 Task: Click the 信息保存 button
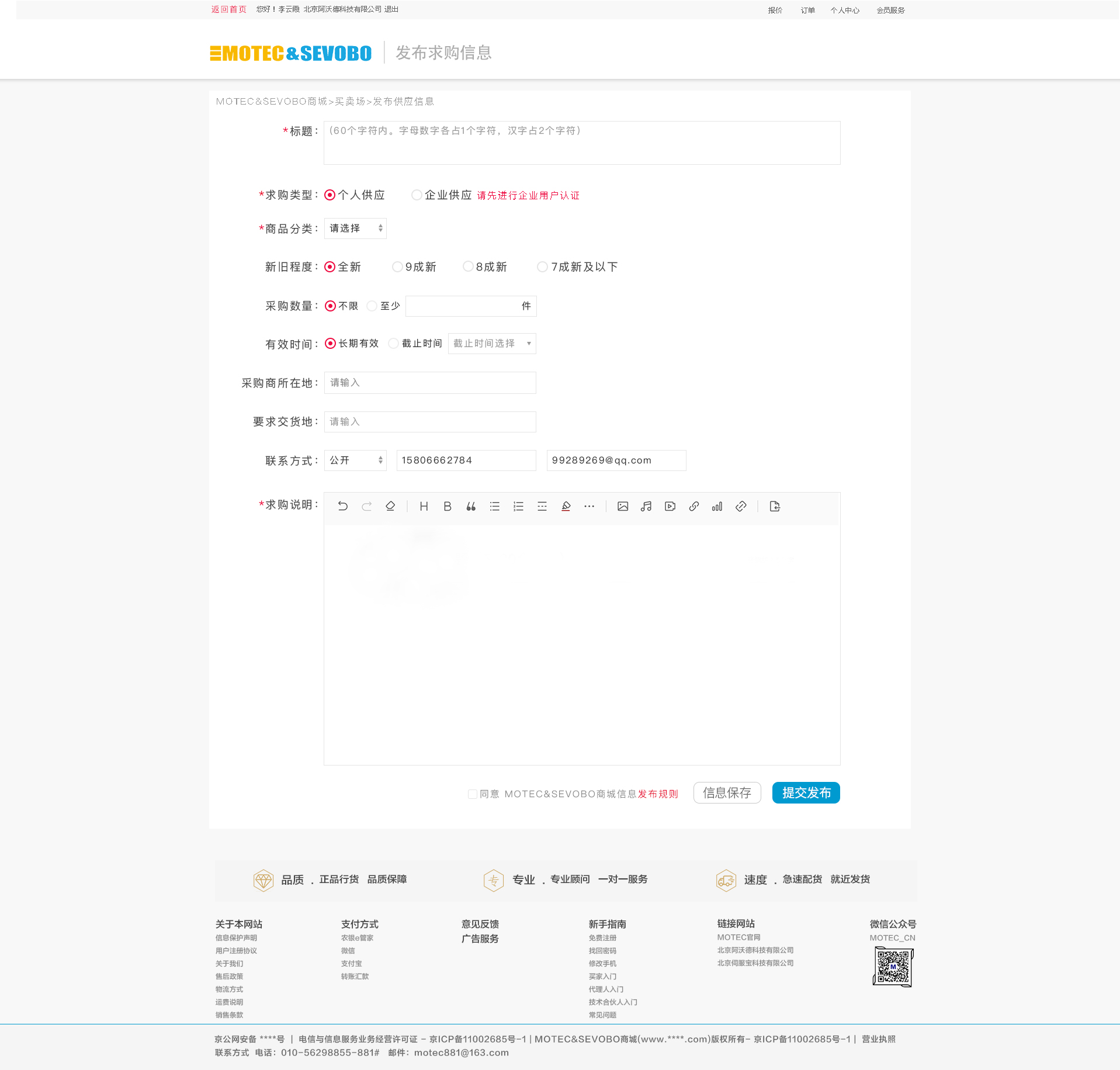727,793
